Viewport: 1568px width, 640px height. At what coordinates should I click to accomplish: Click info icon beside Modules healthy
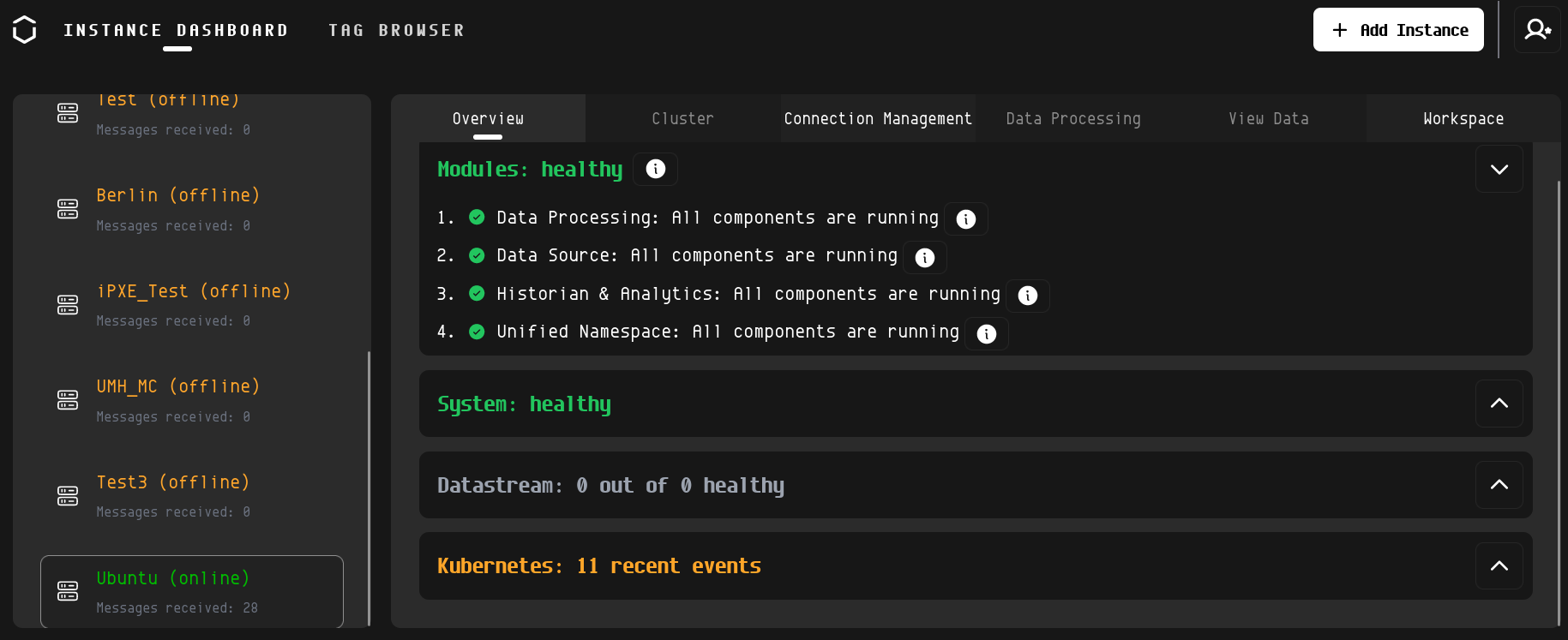pyautogui.click(x=656, y=169)
